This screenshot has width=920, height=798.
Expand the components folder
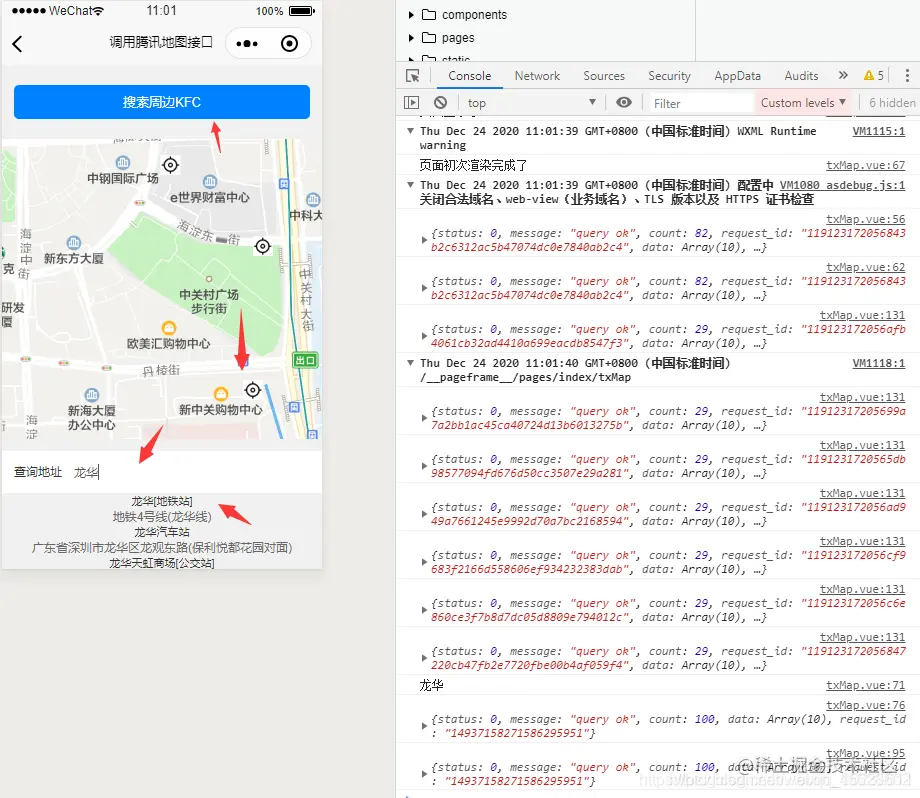coord(411,15)
